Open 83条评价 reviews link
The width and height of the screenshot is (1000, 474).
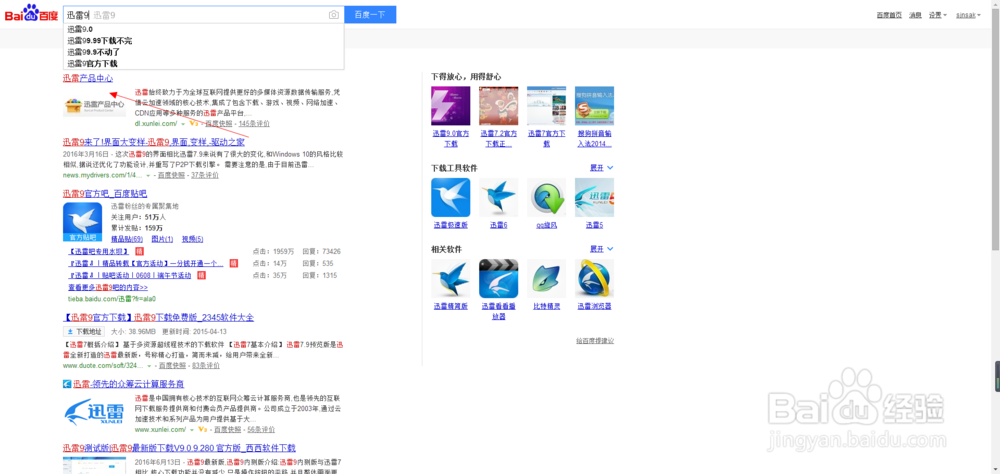click(206, 366)
